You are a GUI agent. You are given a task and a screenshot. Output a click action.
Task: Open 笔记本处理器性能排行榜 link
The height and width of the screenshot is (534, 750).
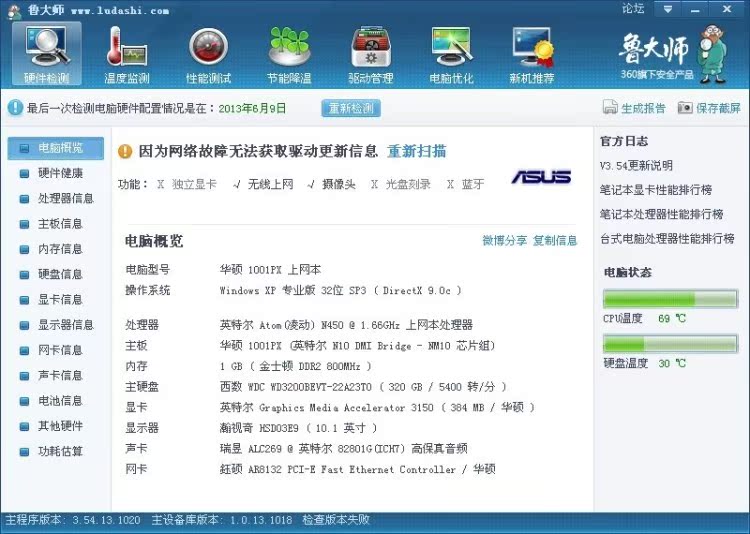(662, 214)
